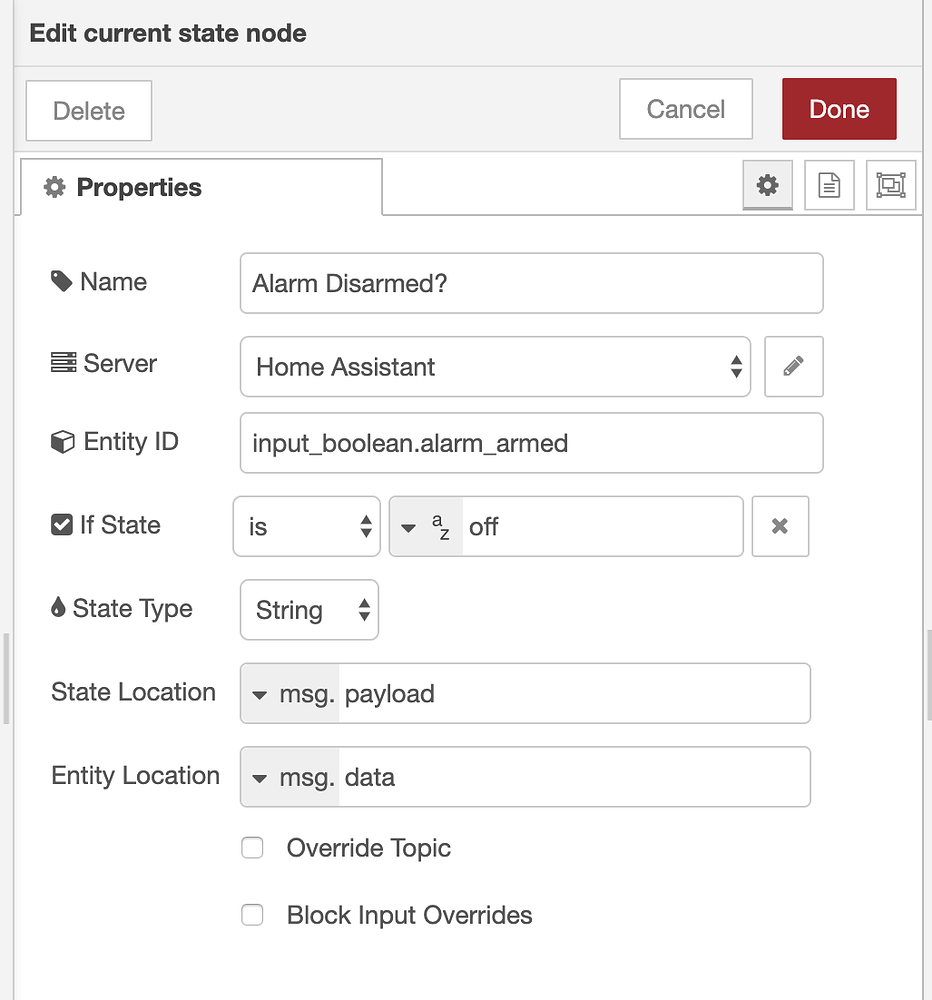Open the If State comparison dropdown
This screenshot has height=1000, width=932.
point(306,526)
